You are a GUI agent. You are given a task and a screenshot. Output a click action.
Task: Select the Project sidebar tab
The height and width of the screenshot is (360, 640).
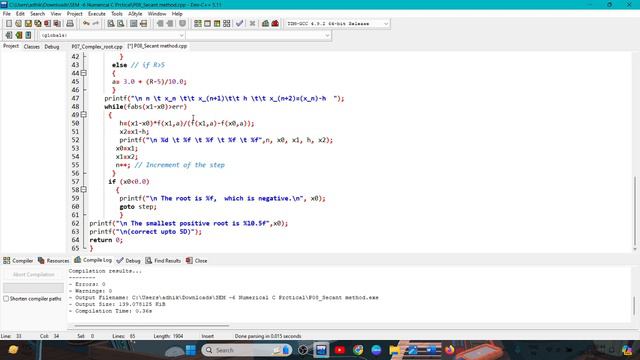(11, 46)
